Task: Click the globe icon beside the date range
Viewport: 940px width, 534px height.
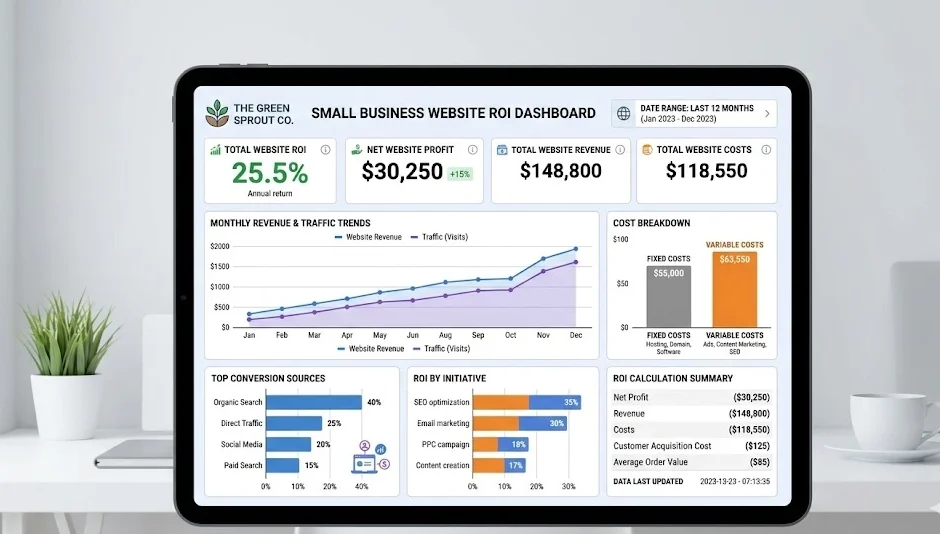Action: tap(624, 113)
